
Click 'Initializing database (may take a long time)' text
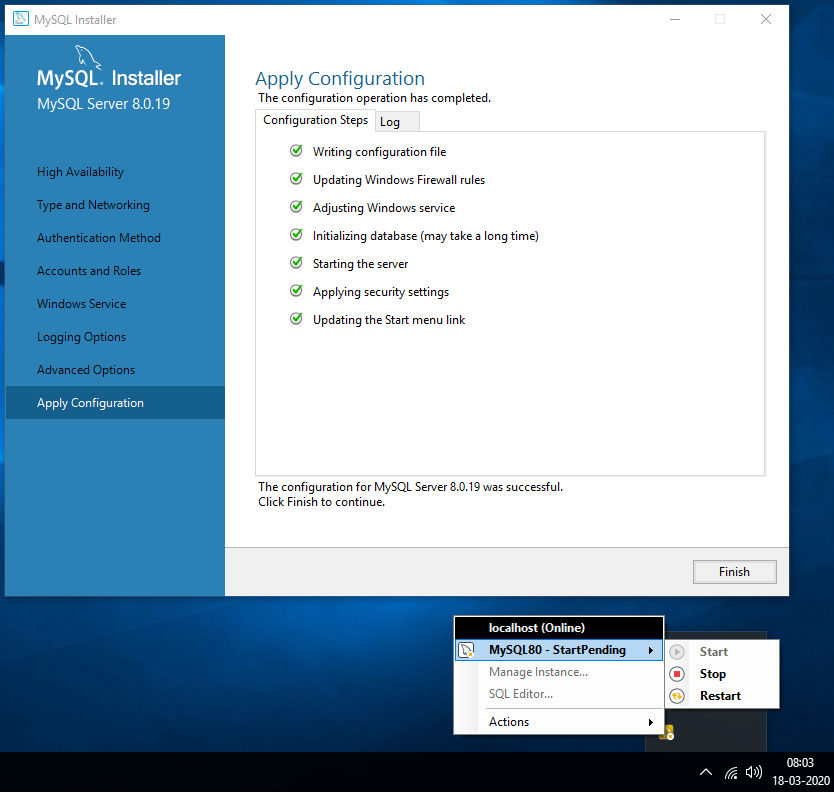426,236
